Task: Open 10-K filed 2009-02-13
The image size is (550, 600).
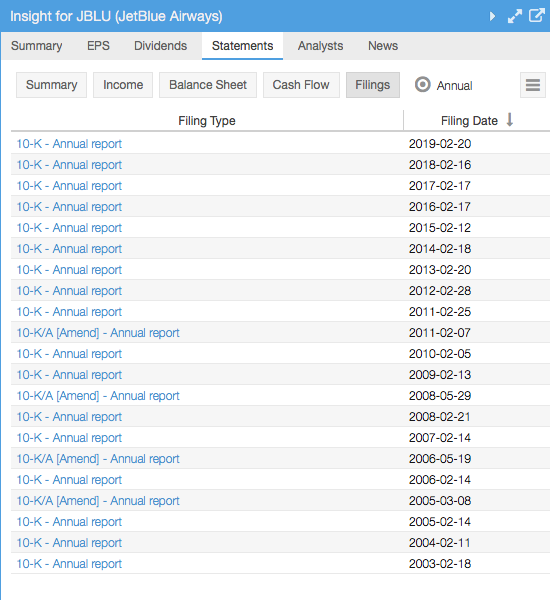Action: click(69, 375)
